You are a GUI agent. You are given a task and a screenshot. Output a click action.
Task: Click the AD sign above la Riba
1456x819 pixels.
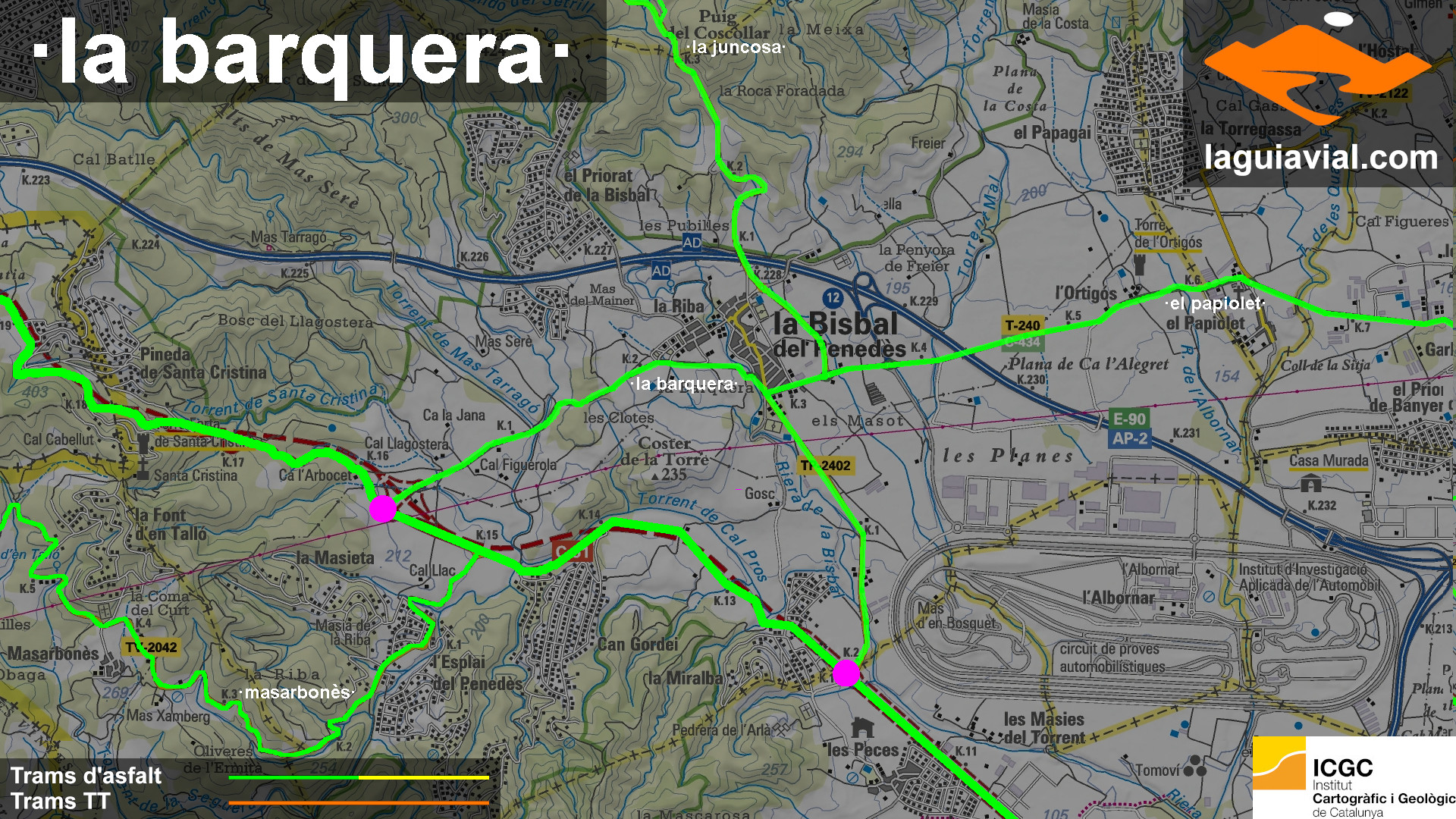[x=661, y=271]
